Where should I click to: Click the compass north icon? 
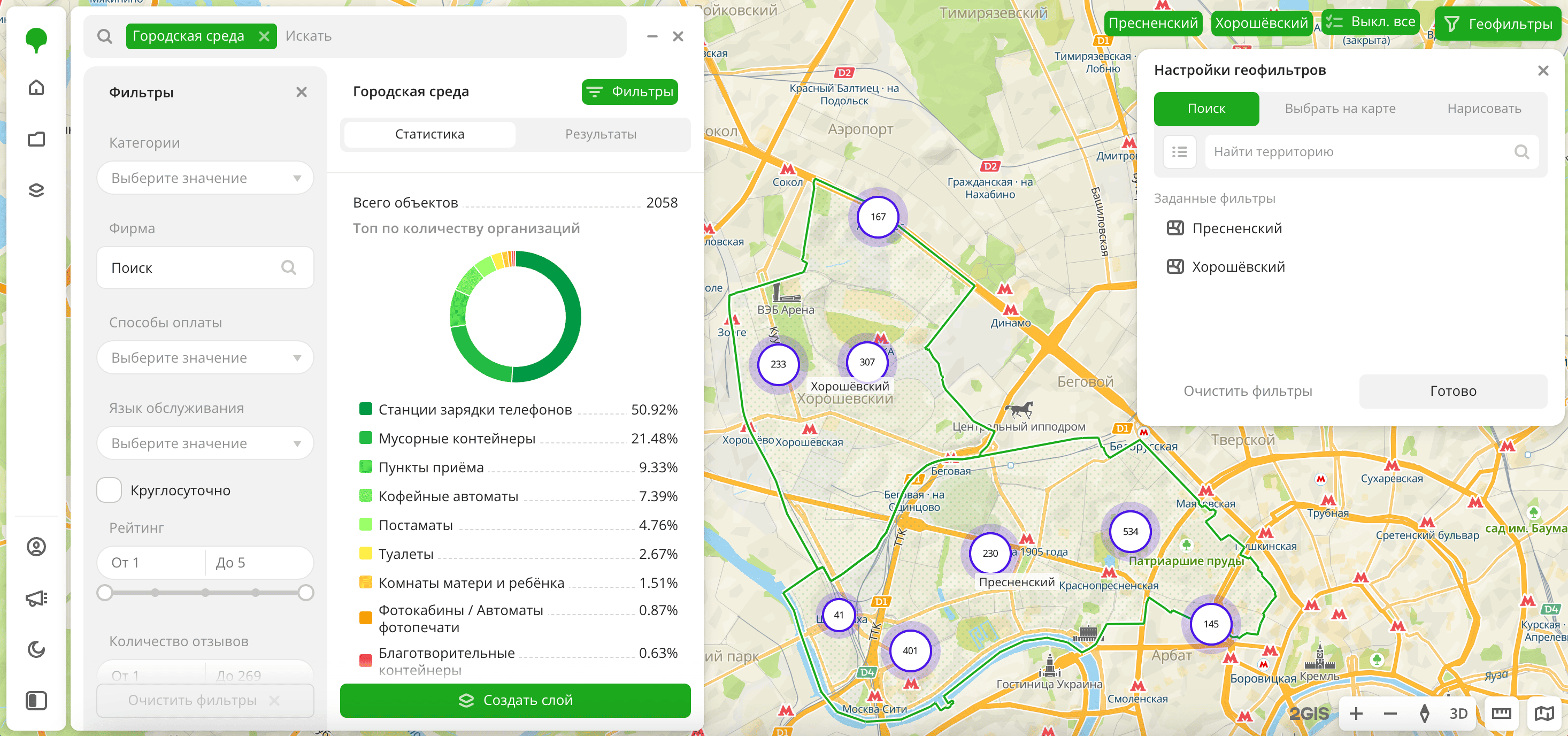click(x=1424, y=714)
